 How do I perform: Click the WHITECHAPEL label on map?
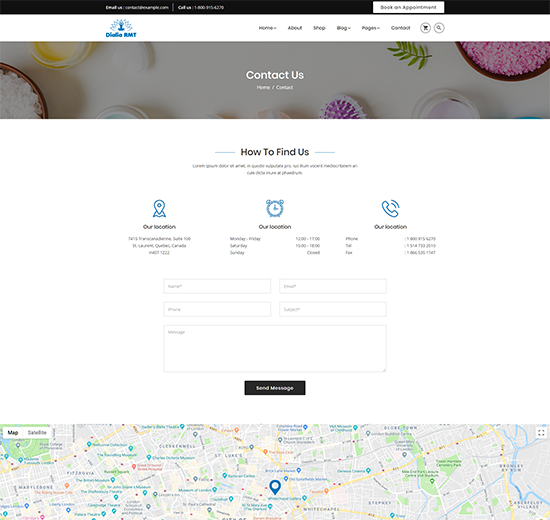321,509
